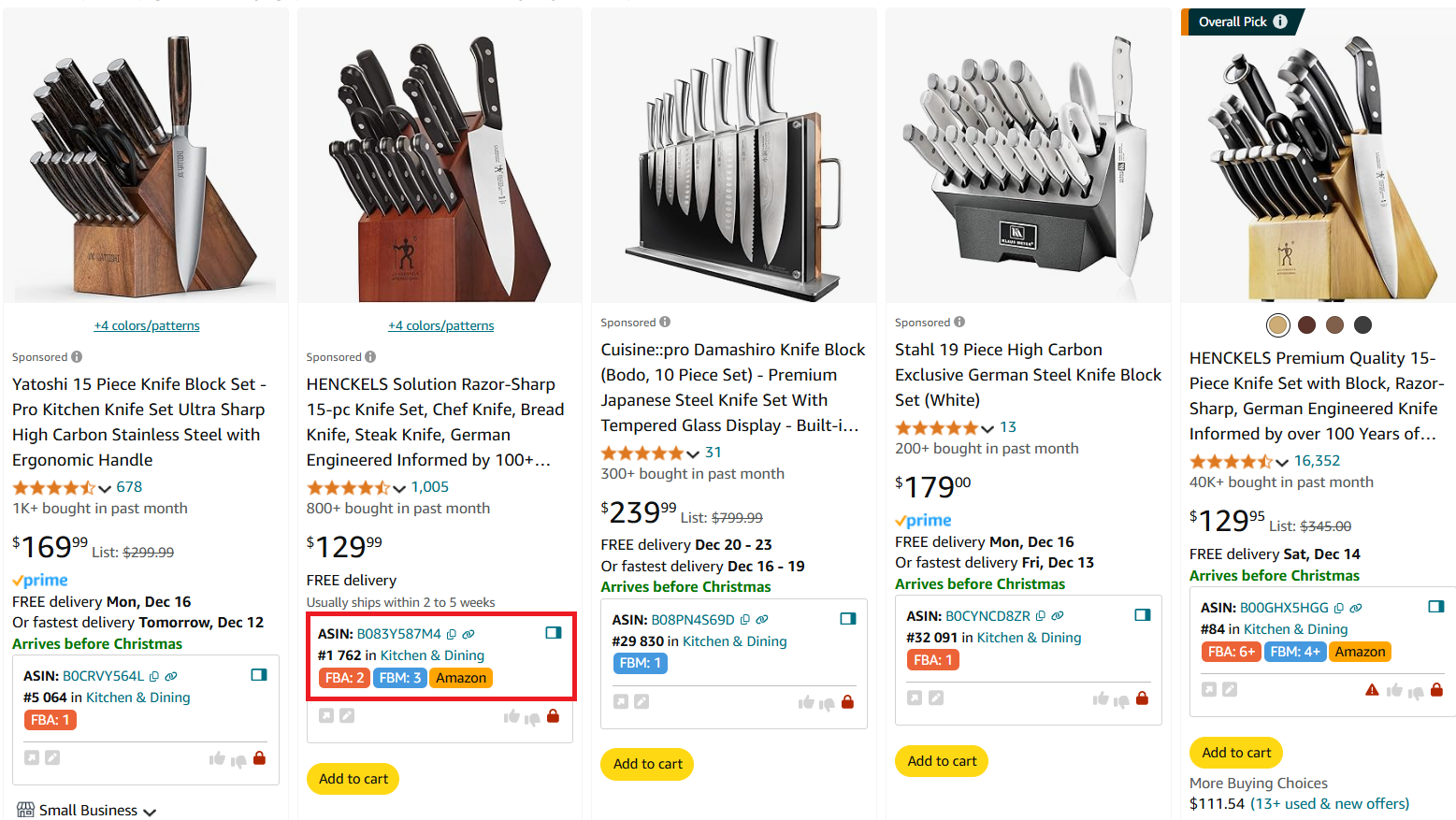Image resolution: width=1456 pixels, height=820 pixels.
Task: Add Cuisine::pro Damashiro knife block to cart
Action: click(x=647, y=764)
